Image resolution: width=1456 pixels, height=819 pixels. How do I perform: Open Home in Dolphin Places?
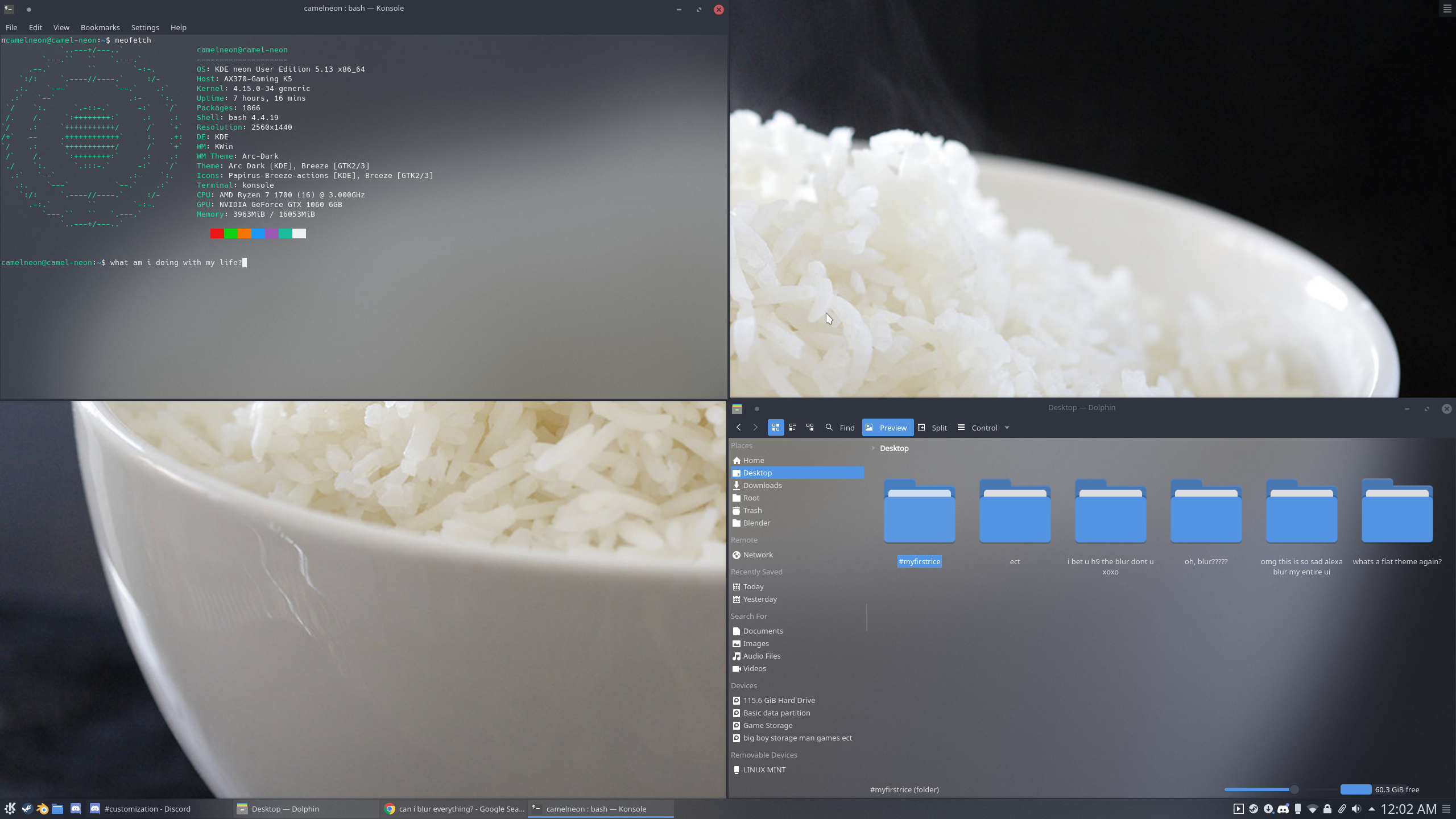pyautogui.click(x=797, y=460)
